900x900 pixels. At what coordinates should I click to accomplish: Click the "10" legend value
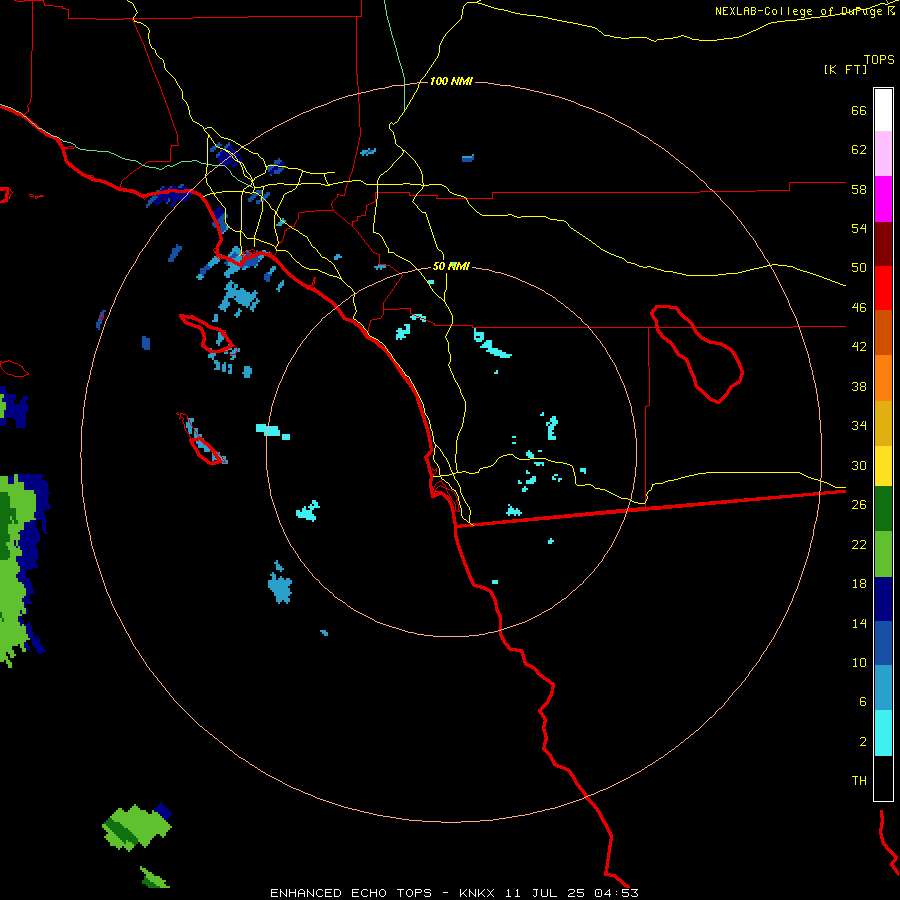click(859, 662)
